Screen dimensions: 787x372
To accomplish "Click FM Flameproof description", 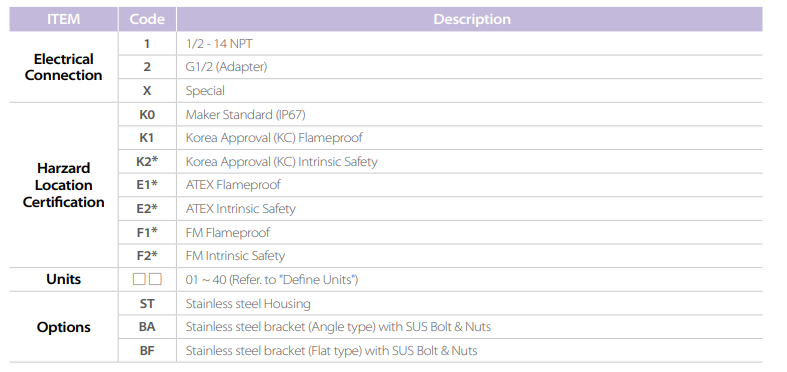I will click(227, 232).
